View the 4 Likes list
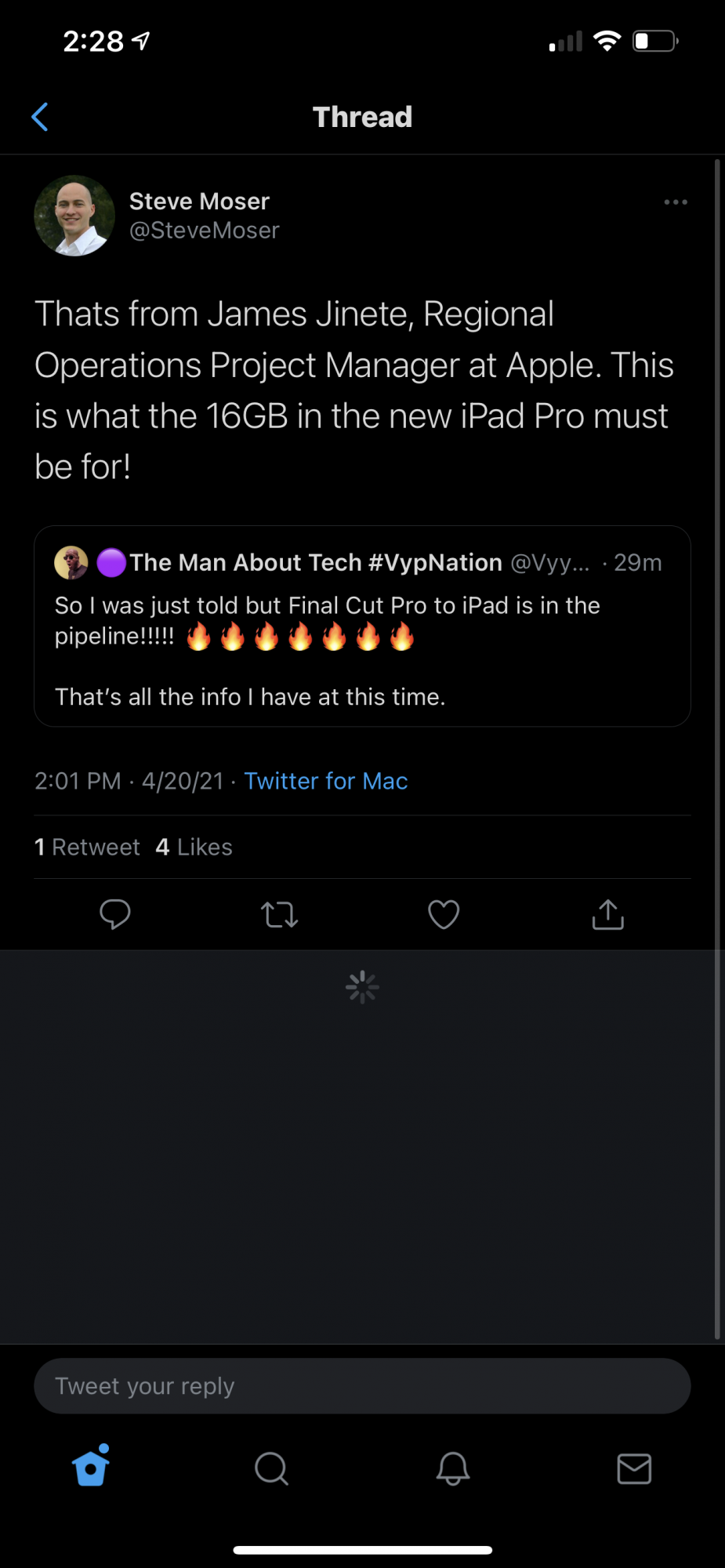 194,848
